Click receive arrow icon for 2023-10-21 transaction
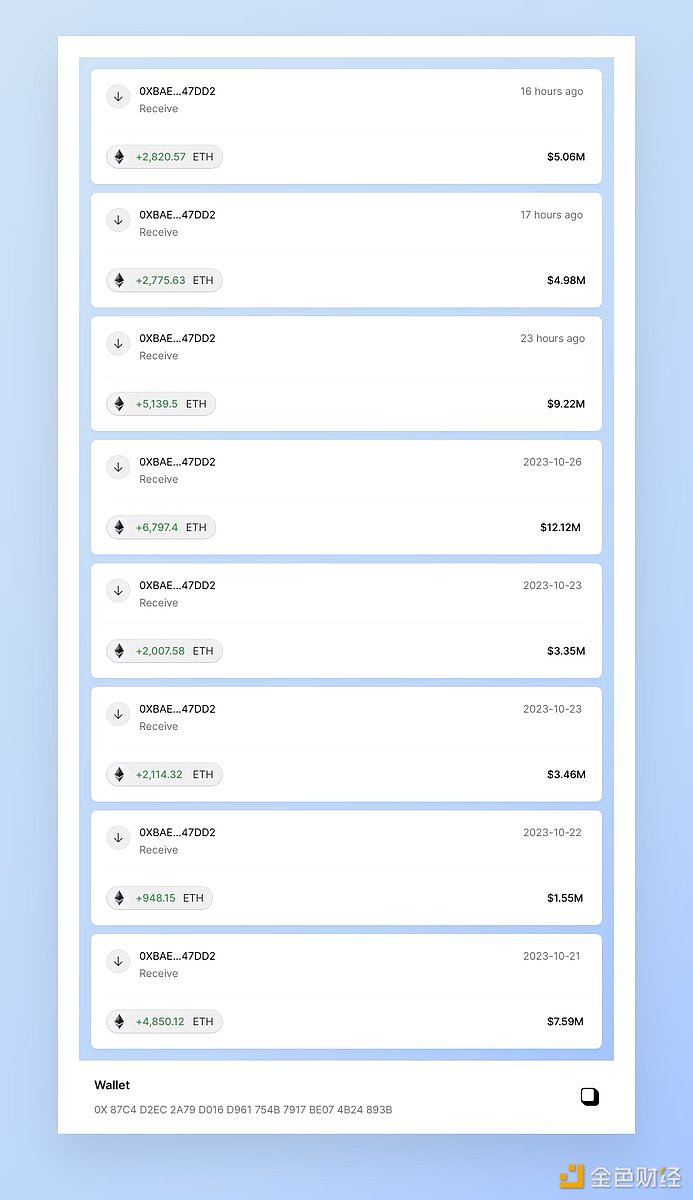Viewport: 693px width, 1200px height. pos(119,961)
